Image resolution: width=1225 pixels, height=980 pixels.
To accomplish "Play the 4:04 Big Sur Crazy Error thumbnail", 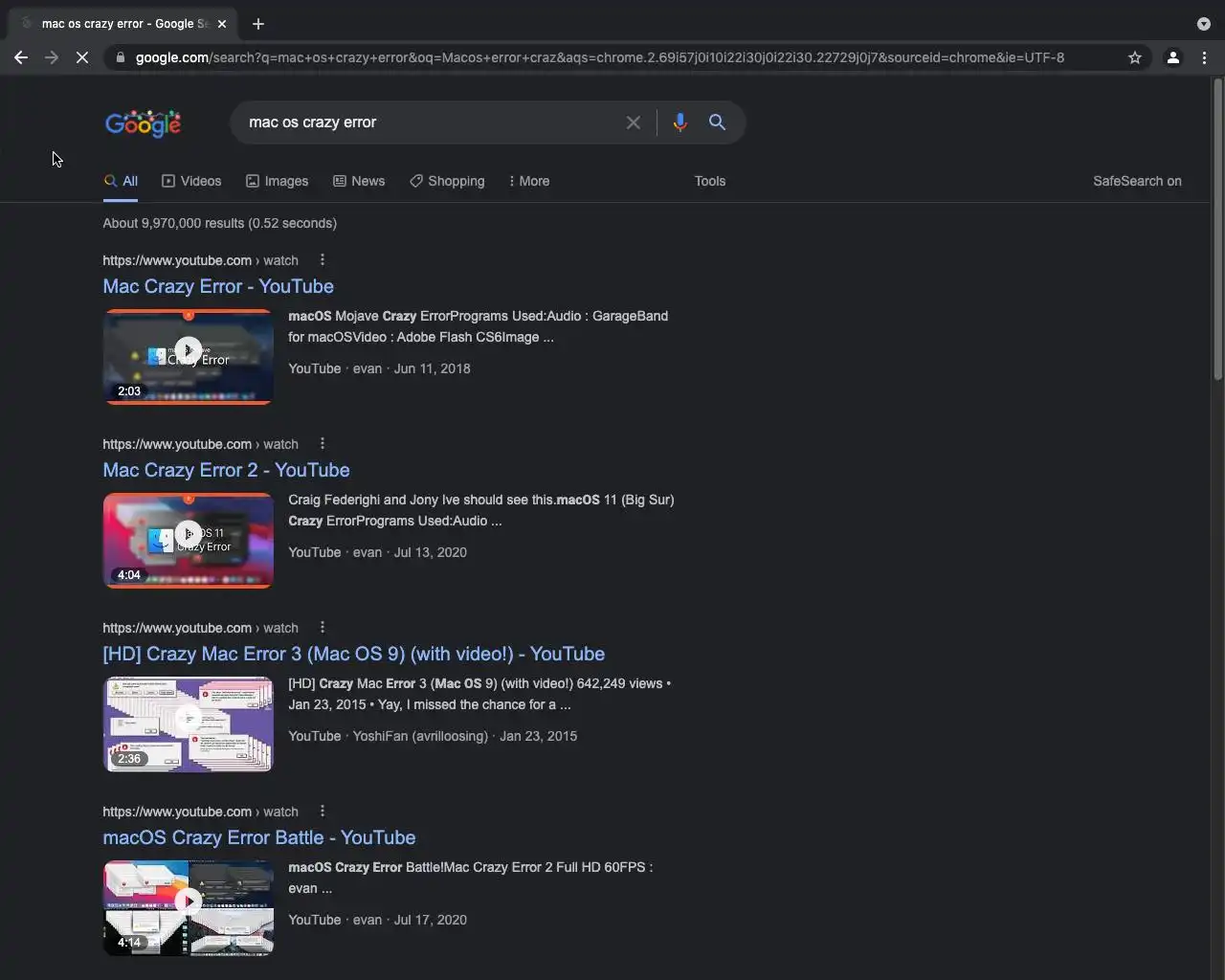I will point(189,540).
